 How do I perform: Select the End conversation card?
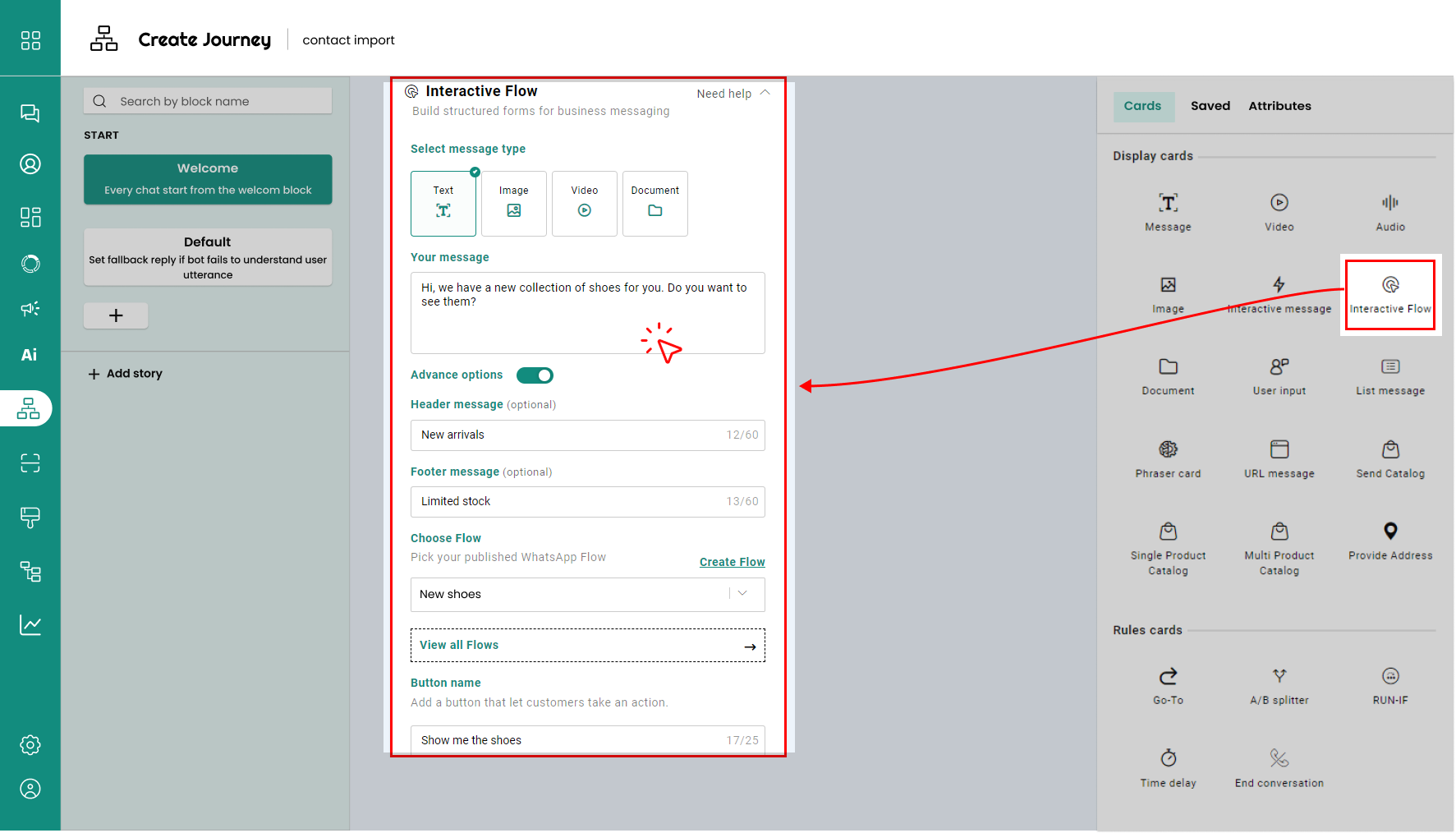coord(1279,768)
